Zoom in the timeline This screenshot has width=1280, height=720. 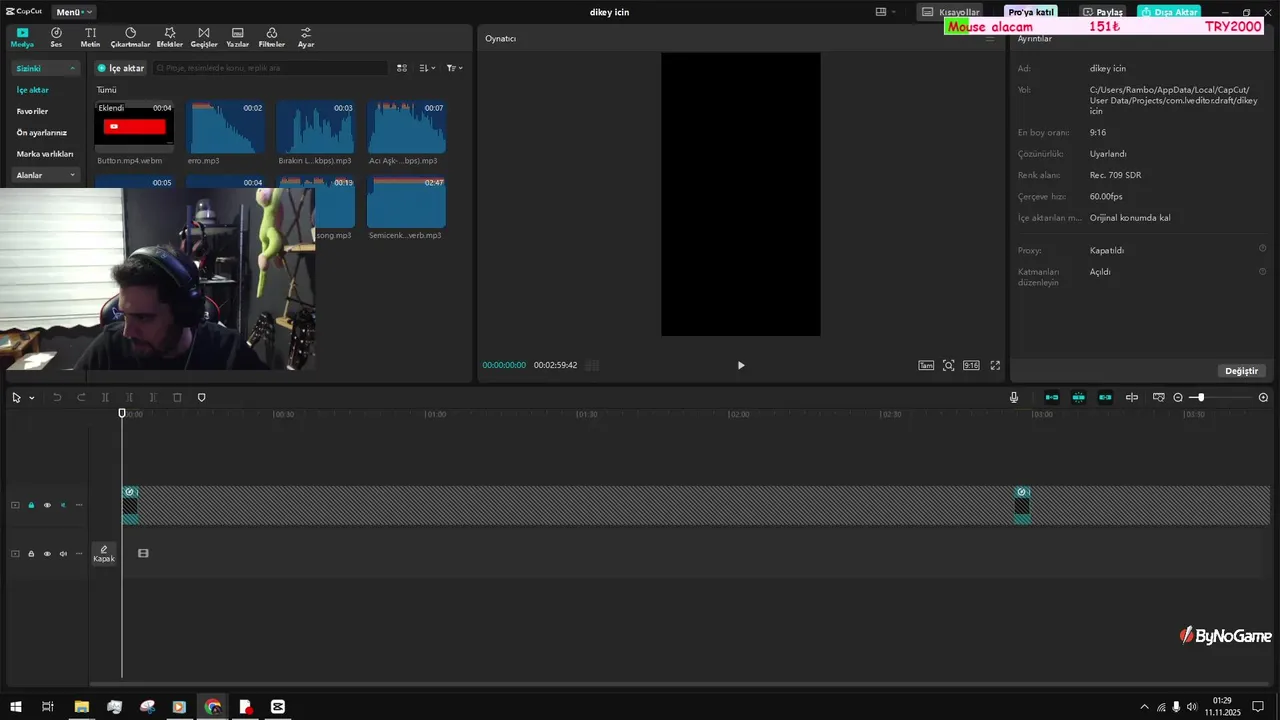click(x=1263, y=398)
